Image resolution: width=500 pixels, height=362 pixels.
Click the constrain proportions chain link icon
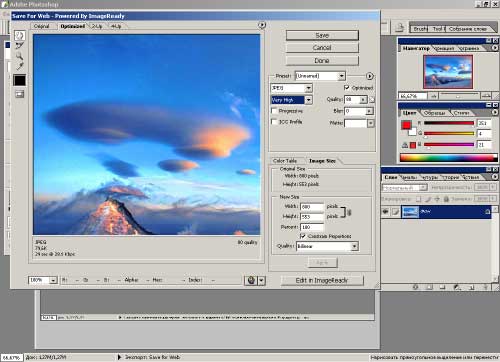[349, 212]
